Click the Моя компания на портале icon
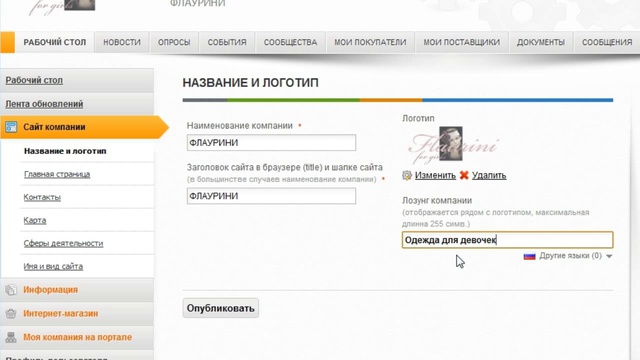The image size is (640, 360). pos(11,337)
